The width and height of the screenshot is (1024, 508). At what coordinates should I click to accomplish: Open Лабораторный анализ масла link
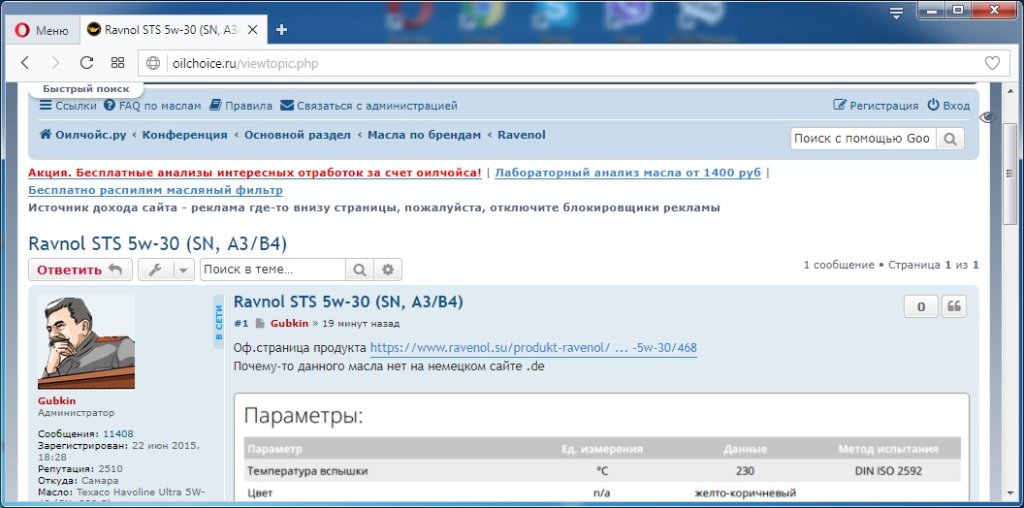point(628,173)
